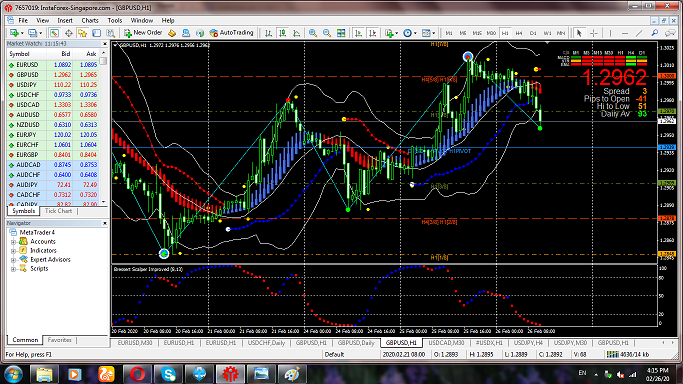
Task: Select the EURUSD row in Market Watch
Action: [53, 65]
